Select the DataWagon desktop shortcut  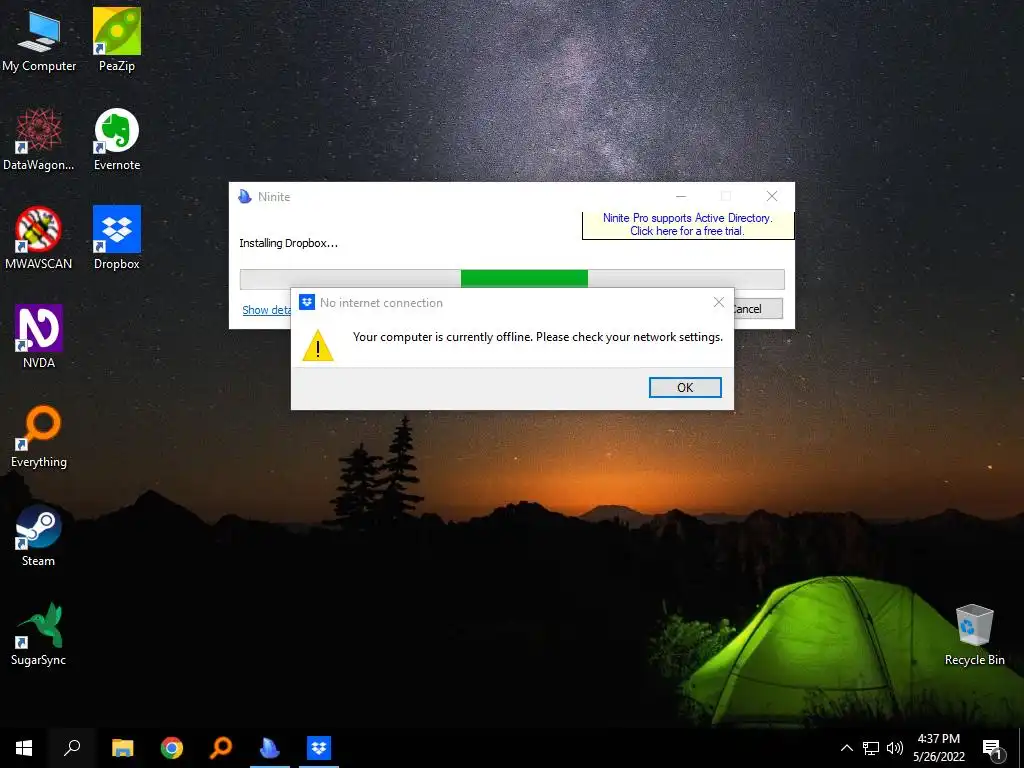point(39,139)
